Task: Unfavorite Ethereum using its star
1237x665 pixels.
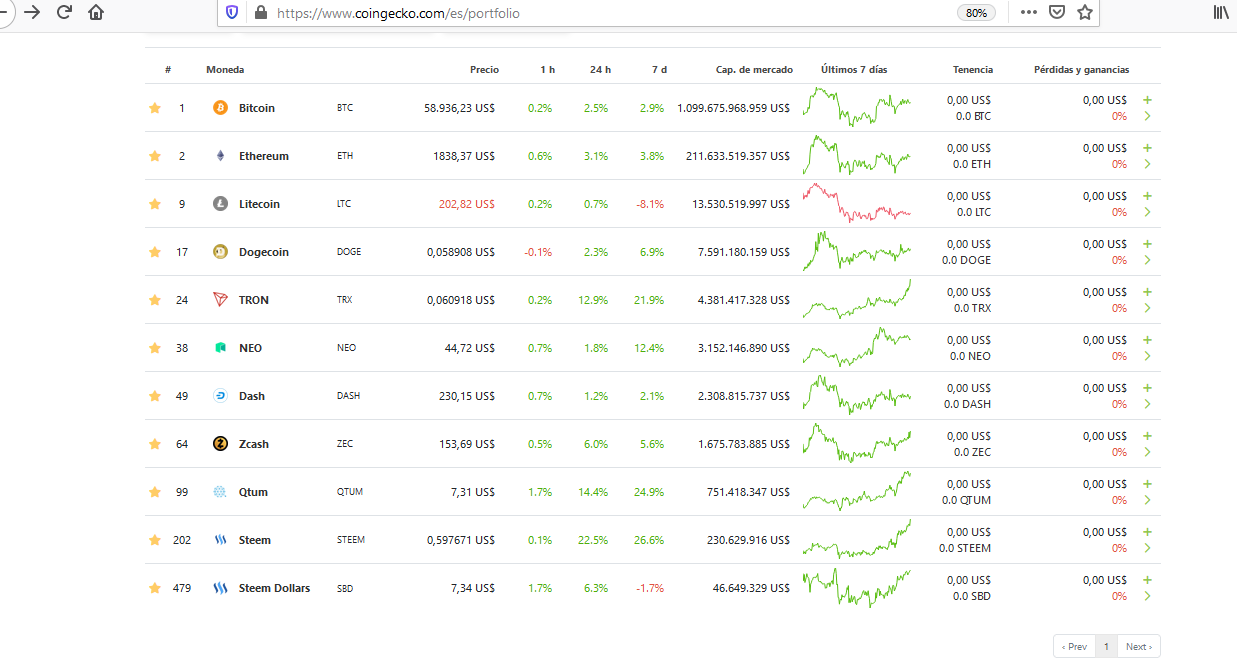Action: pyautogui.click(x=155, y=156)
